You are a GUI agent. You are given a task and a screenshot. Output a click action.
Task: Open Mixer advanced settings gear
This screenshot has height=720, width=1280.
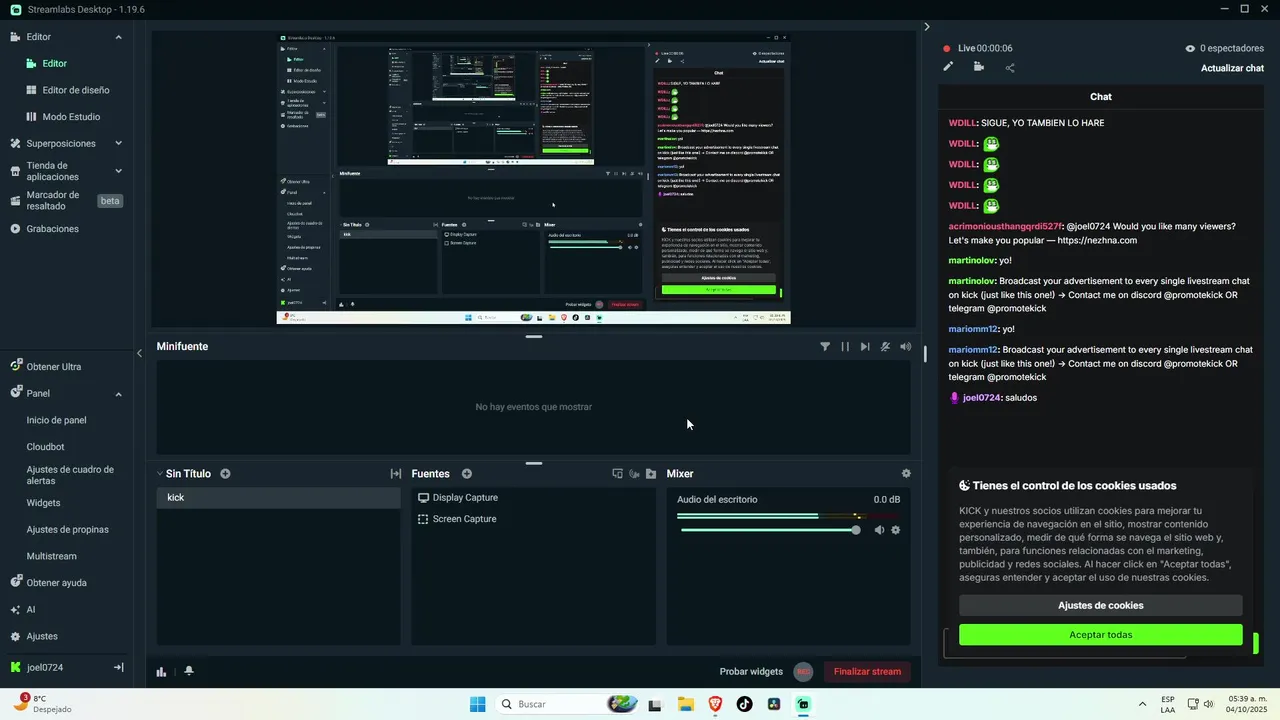(x=906, y=474)
